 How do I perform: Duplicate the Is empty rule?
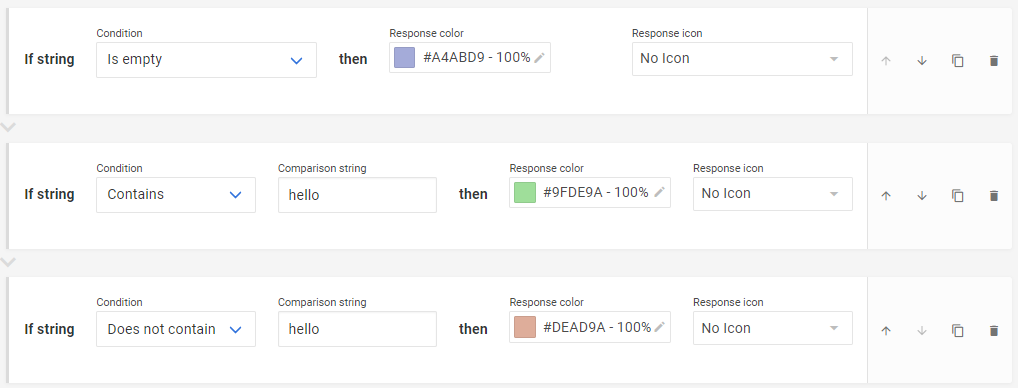[x=958, y=61]
